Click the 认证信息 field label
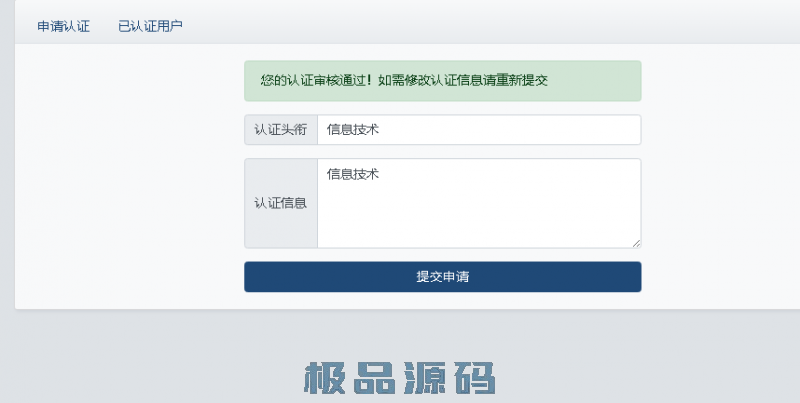 (281, 203)
